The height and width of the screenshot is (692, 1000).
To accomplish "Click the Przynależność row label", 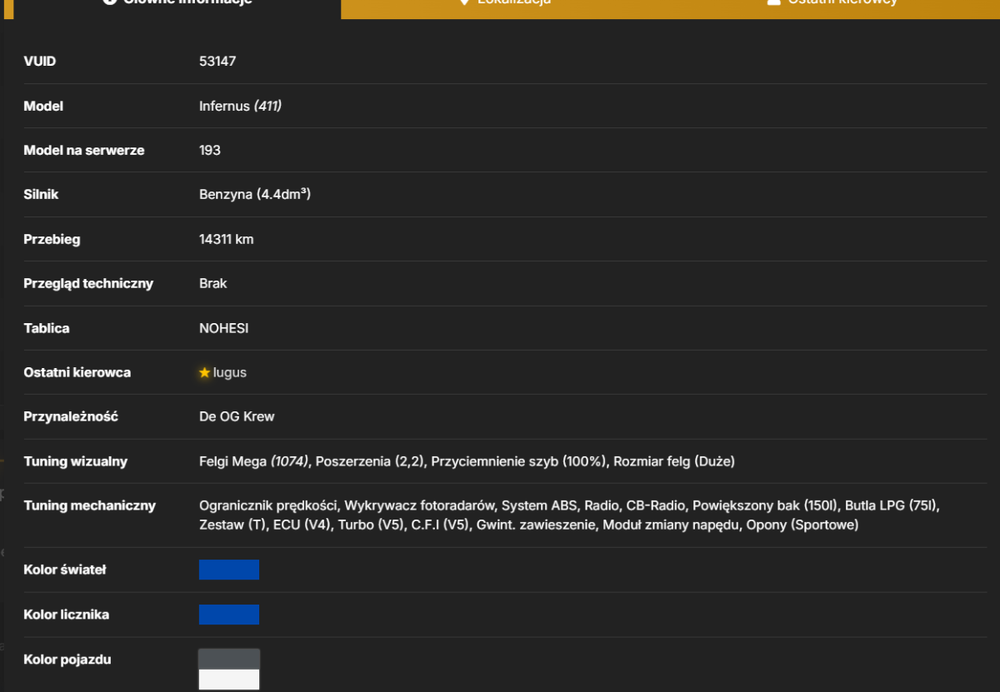I will tap(71, 416).
